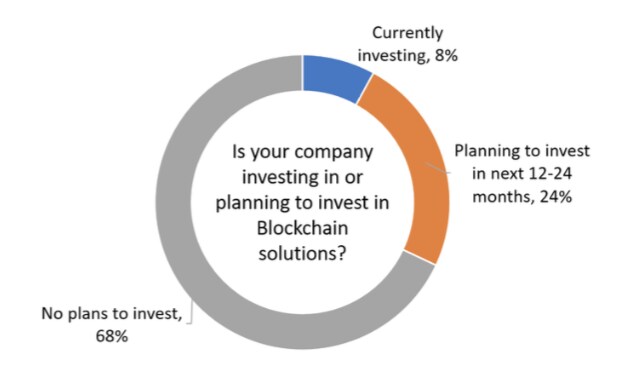Click the 8% value text
Screen dimensions: 629x383
tap(446, 55)
